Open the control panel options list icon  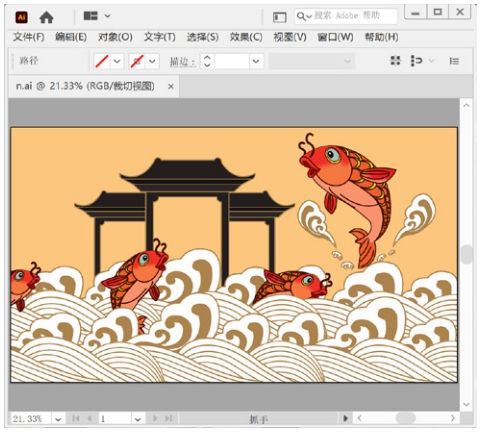coord(454,61)
